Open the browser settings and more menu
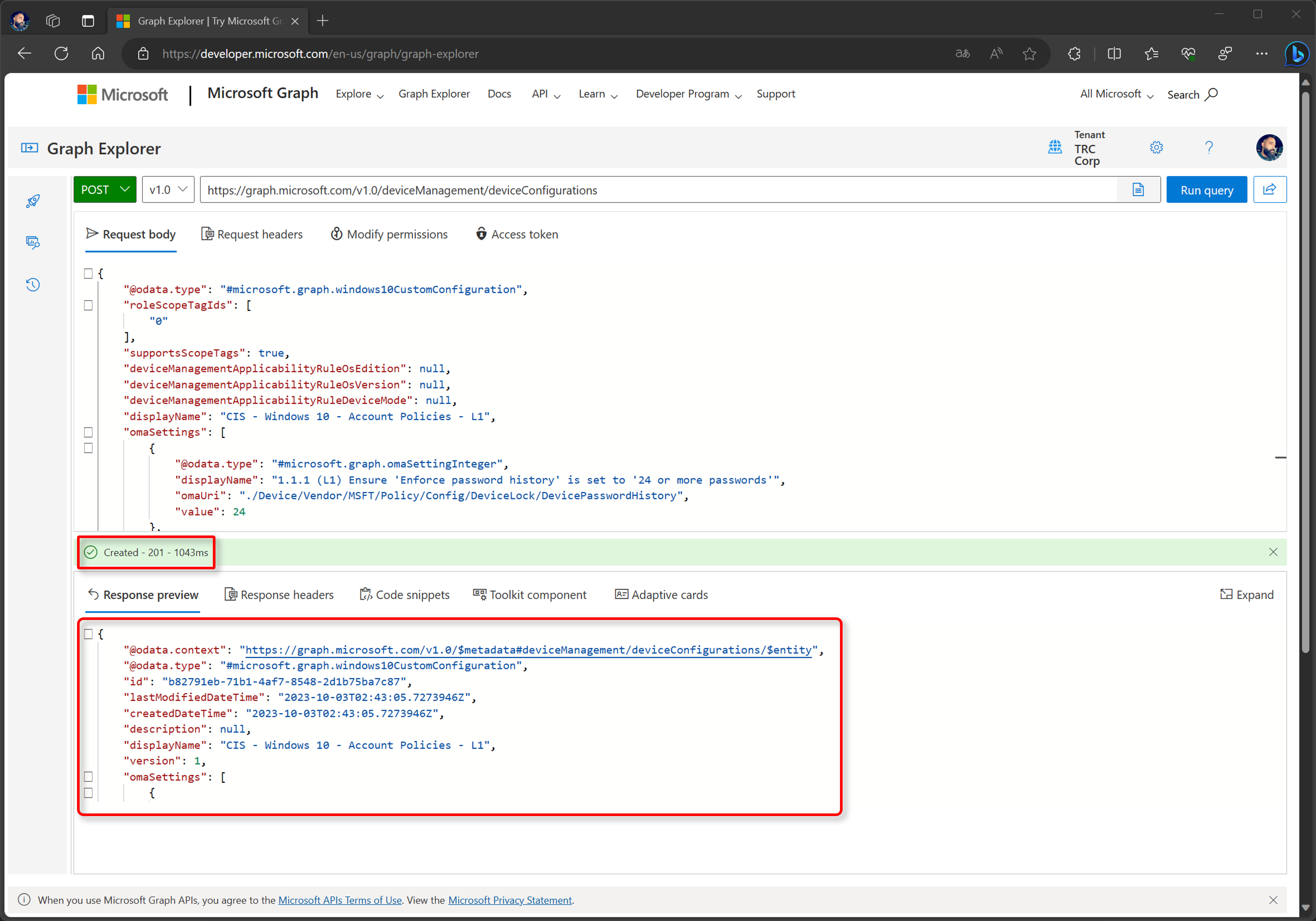Viewport: 1316px width, 921px height. [x=1262, y=54]
